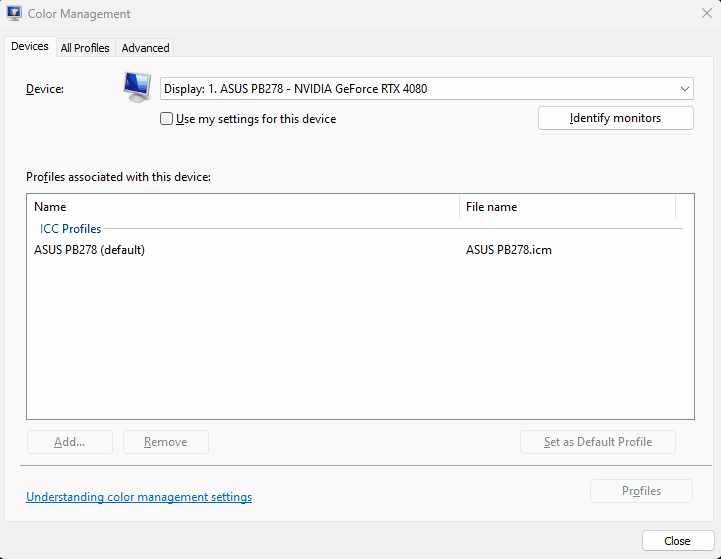Sort by the File name column header

click(x=567, y=207)
